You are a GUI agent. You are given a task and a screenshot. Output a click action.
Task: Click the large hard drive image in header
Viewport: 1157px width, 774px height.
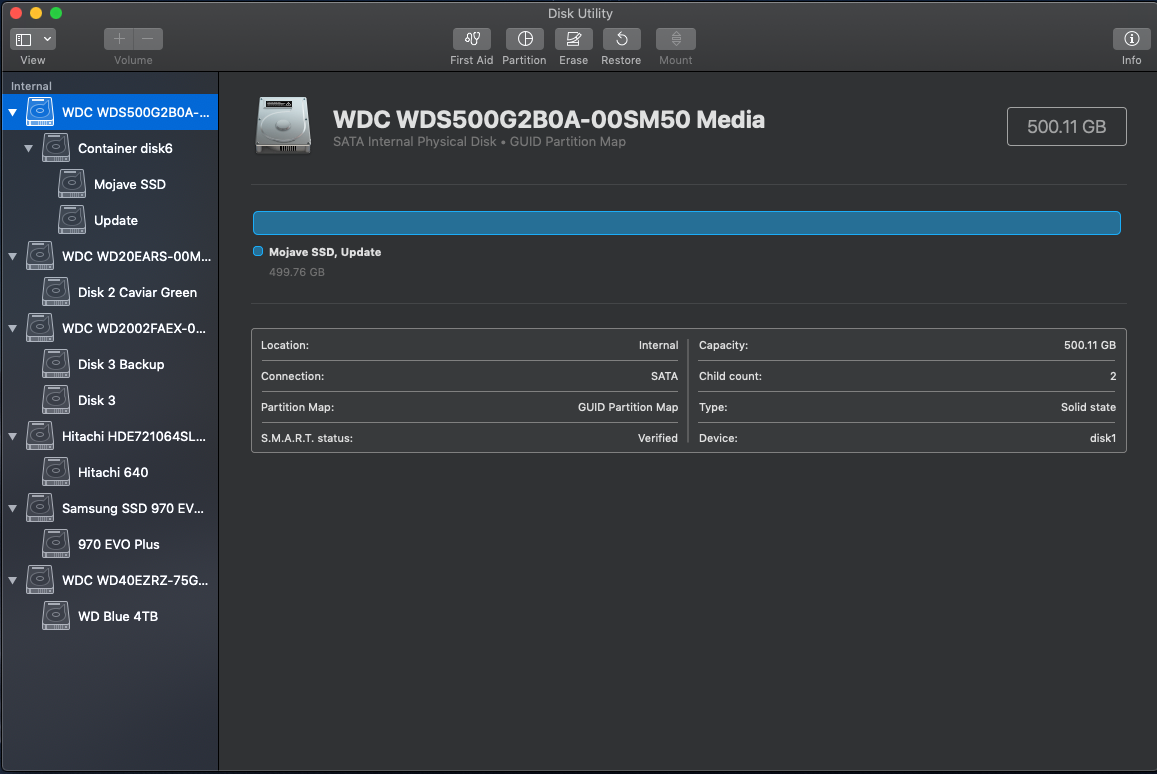[283, 126]
